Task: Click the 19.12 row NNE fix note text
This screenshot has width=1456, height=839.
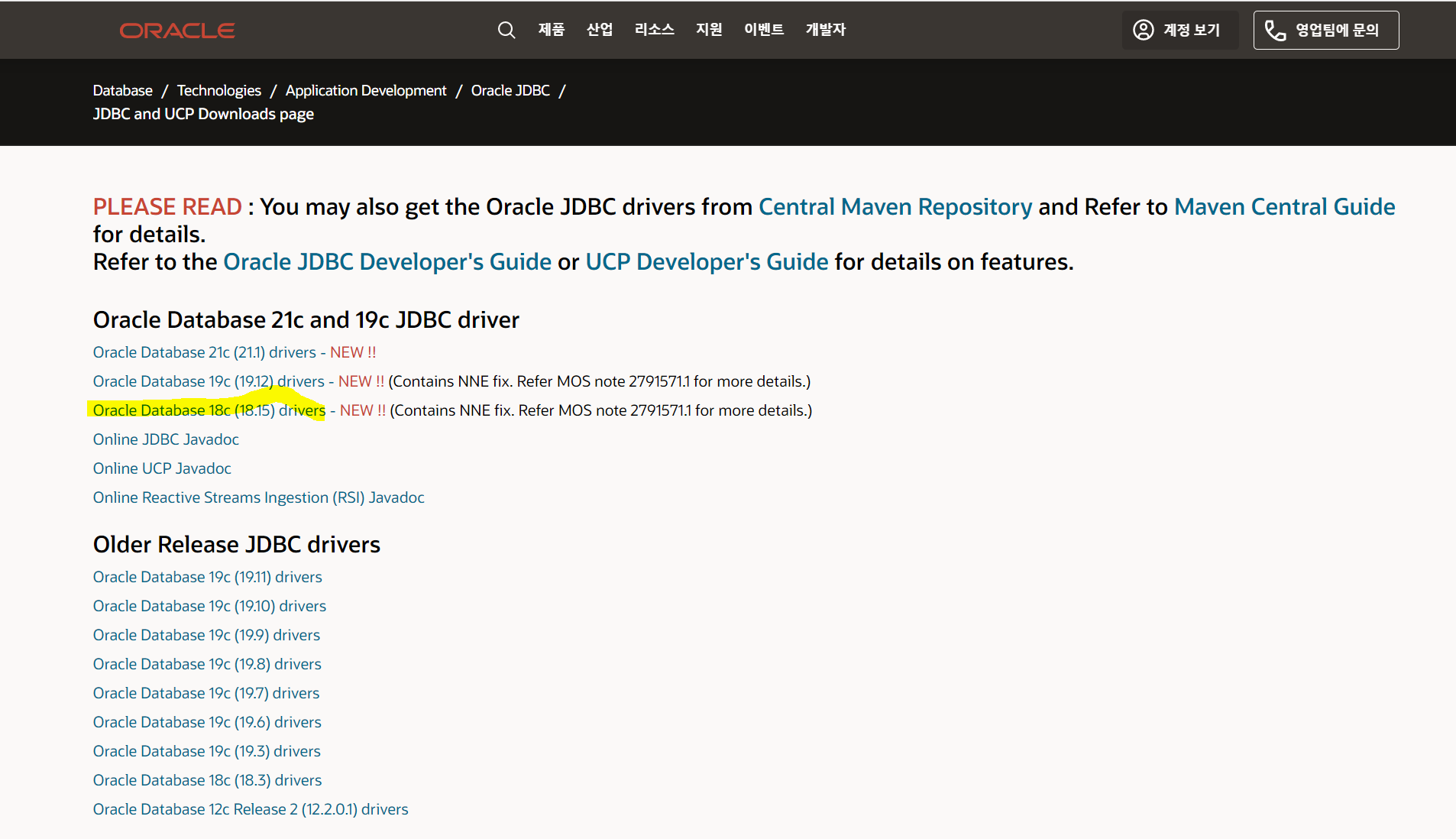Action: (600, 381)
